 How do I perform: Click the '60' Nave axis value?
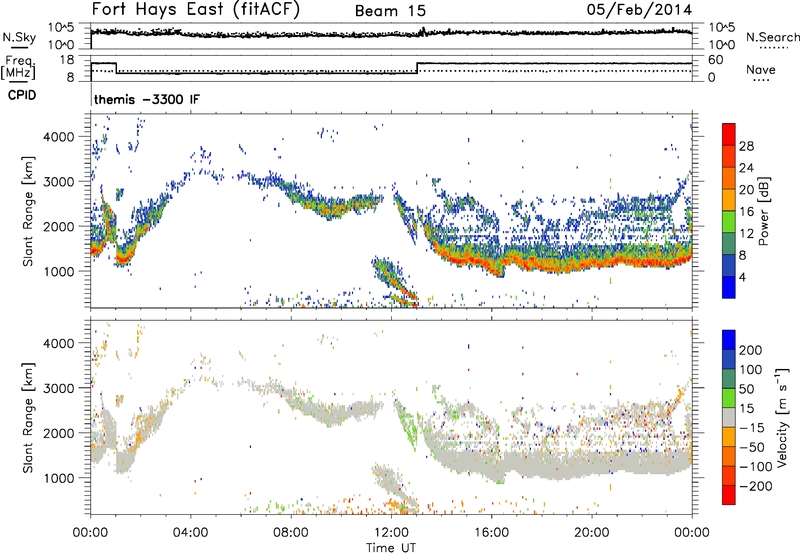(716, 60)
